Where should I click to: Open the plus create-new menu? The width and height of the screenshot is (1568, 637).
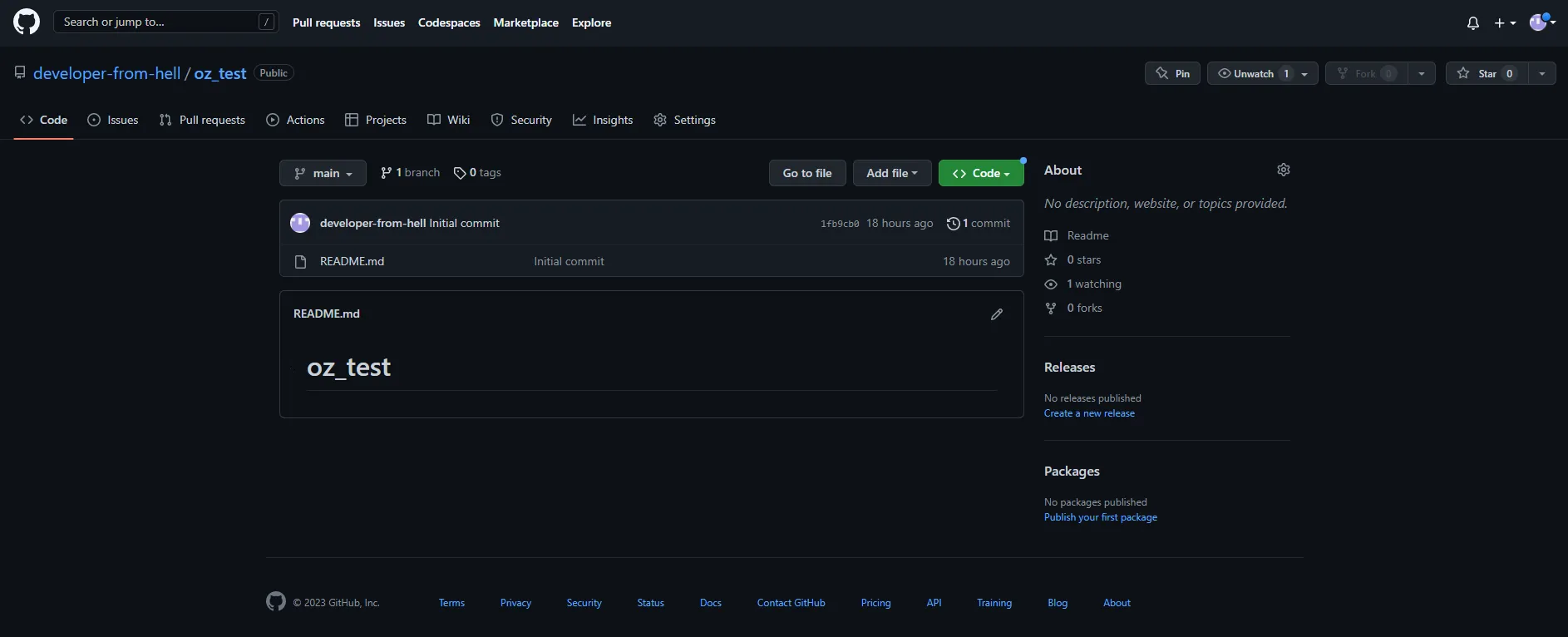pyautogui.click(x=1505, y=23)
